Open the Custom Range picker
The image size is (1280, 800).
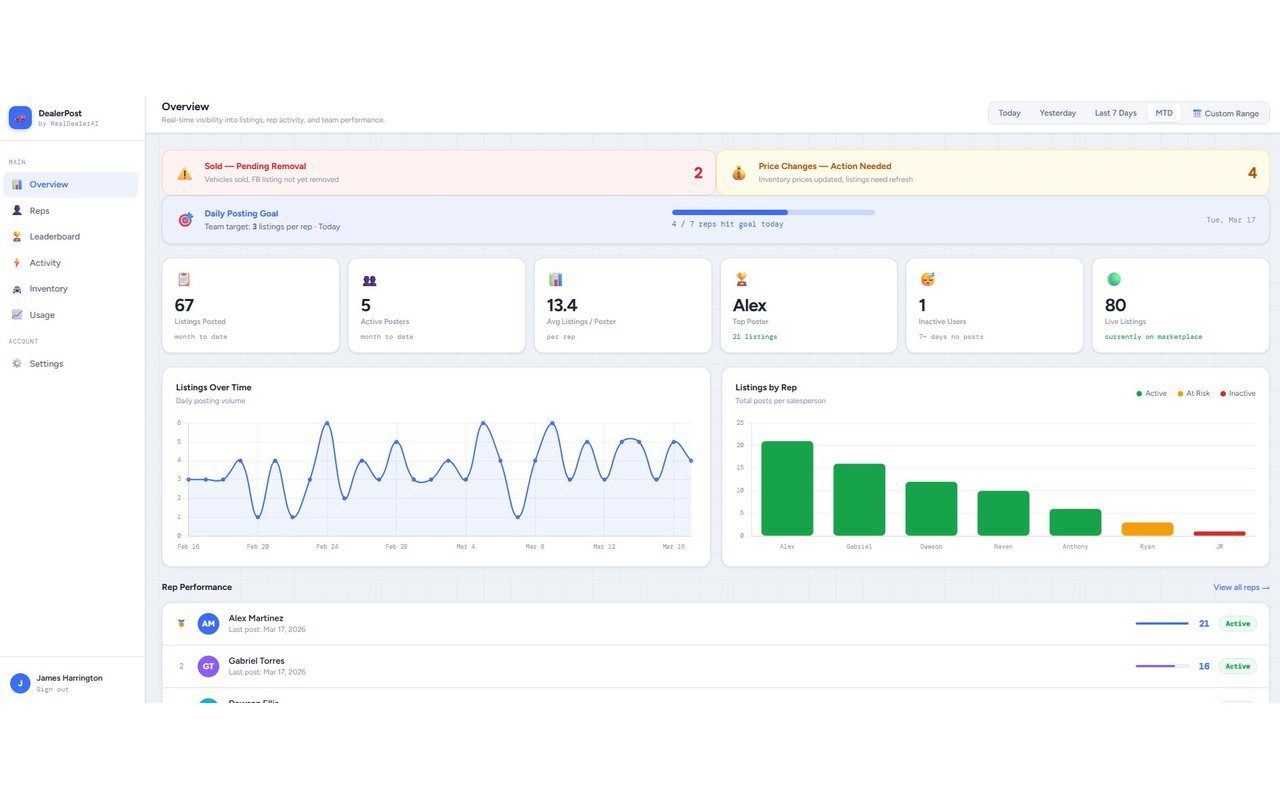(1226, 113)
